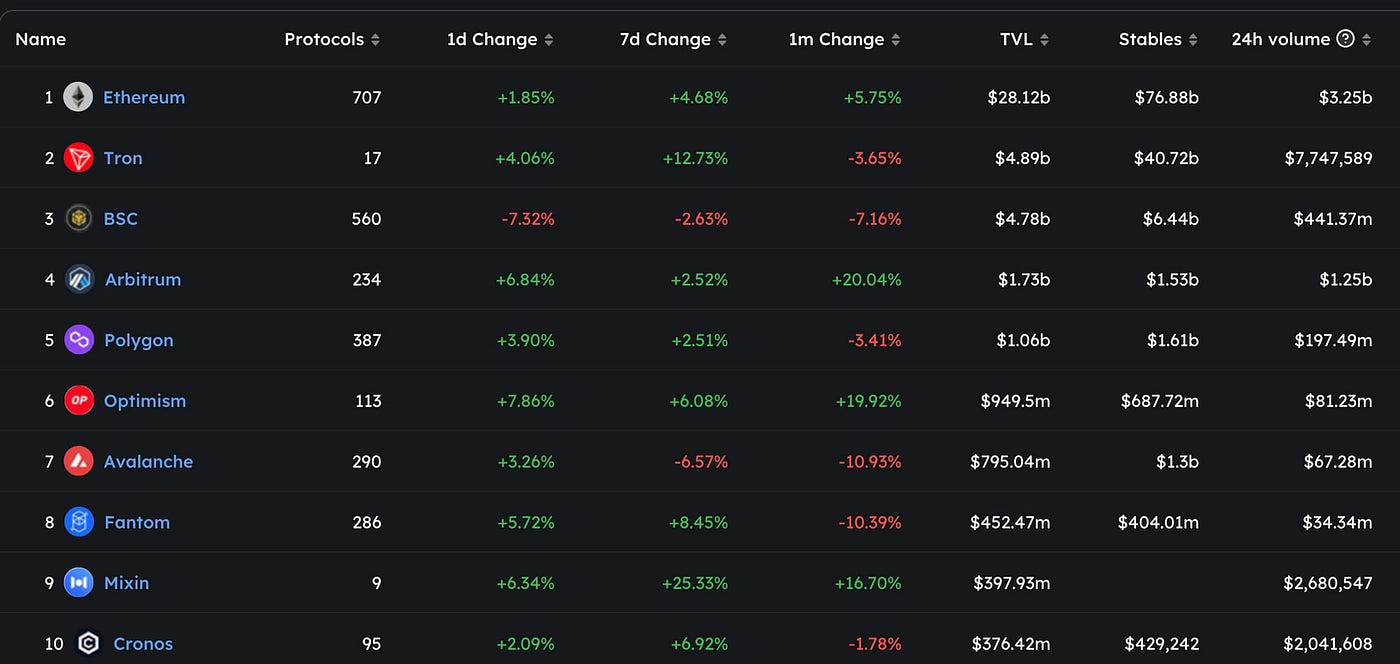Select Ethereum TVL value $28.12b
Image resolution: width=1400 pixels, height=664 pixels.
coord(1019,97)
